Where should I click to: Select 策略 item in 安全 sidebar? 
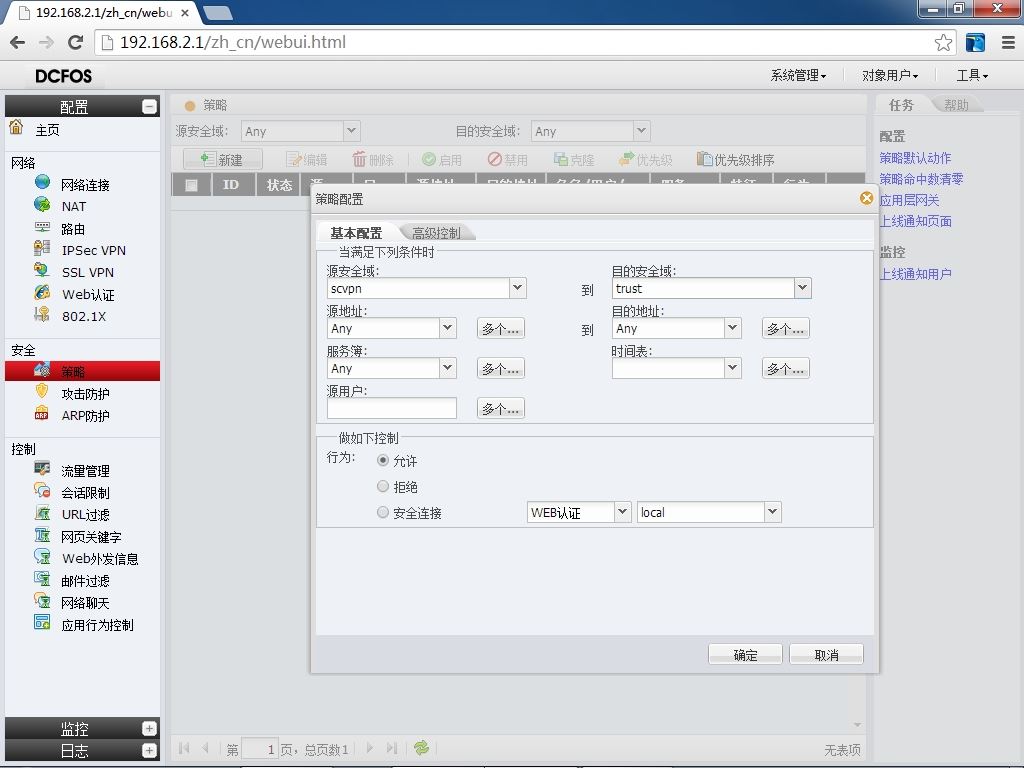pyautogui.click(x=82, y=371)
